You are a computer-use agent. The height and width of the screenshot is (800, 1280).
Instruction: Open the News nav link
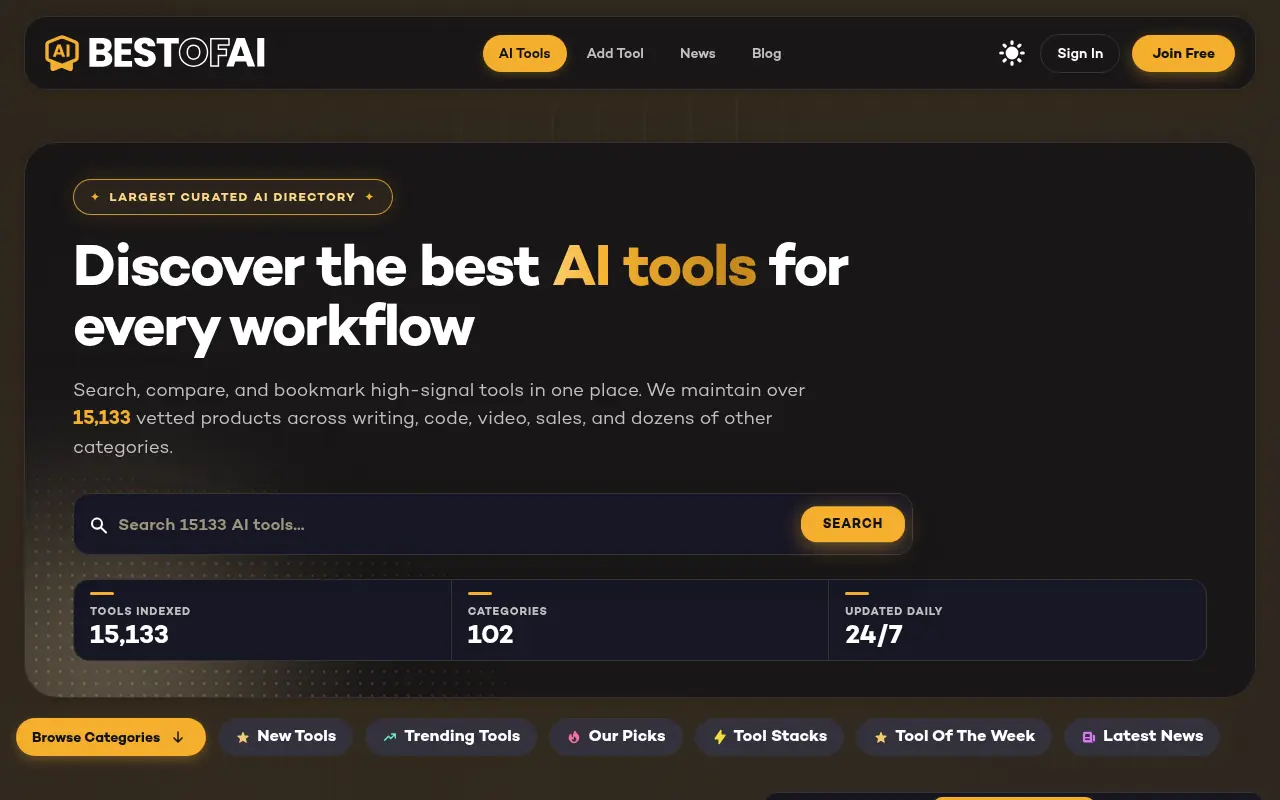coord(698,53)
